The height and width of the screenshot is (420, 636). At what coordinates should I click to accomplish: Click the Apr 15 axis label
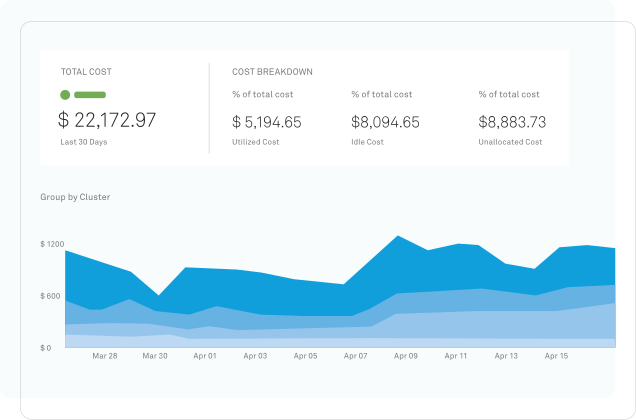click(556, 356)
